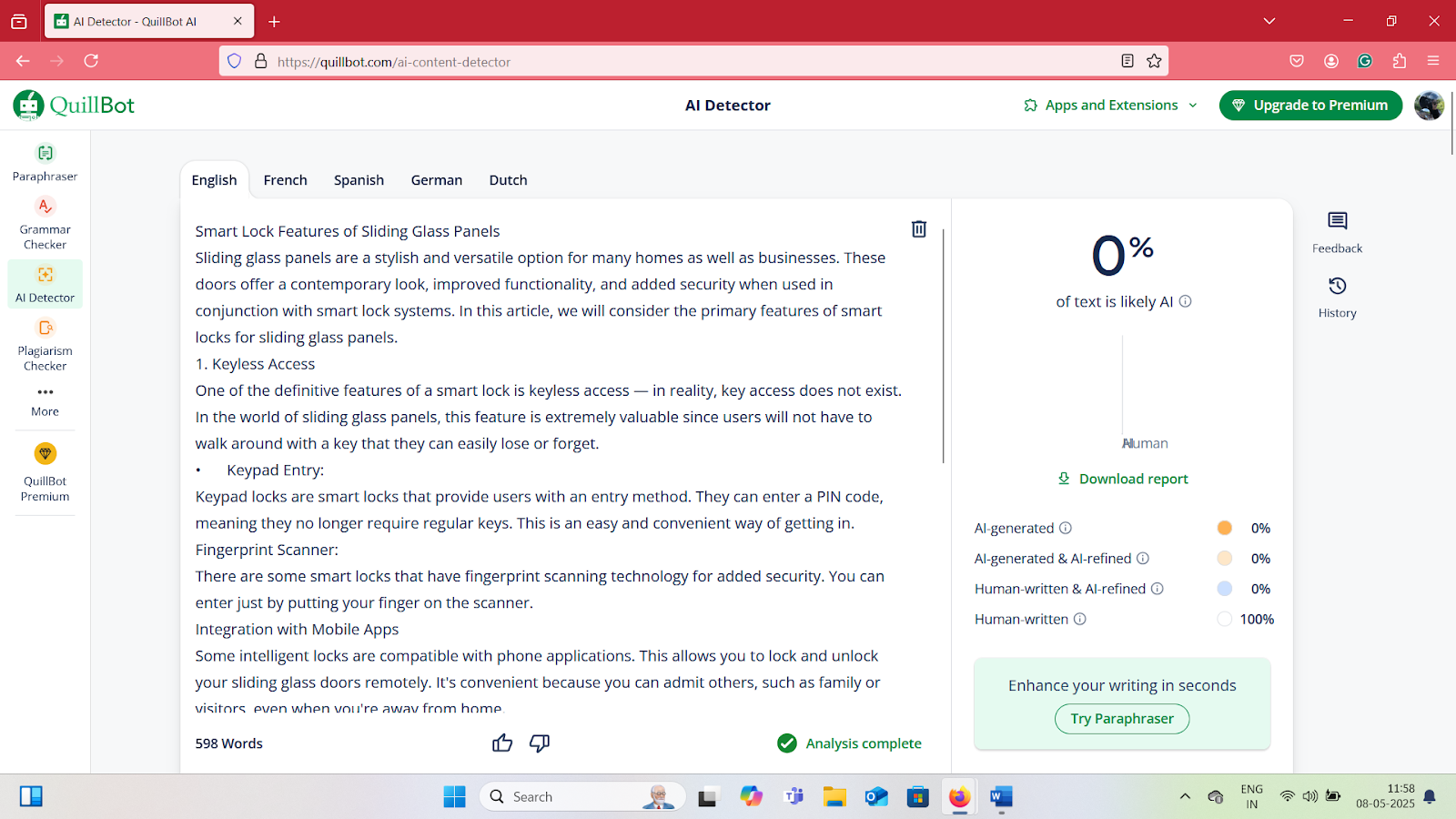The image size is (1456, 819).
Task: Click the QuillBot logo
Action: tap(74, 106)
